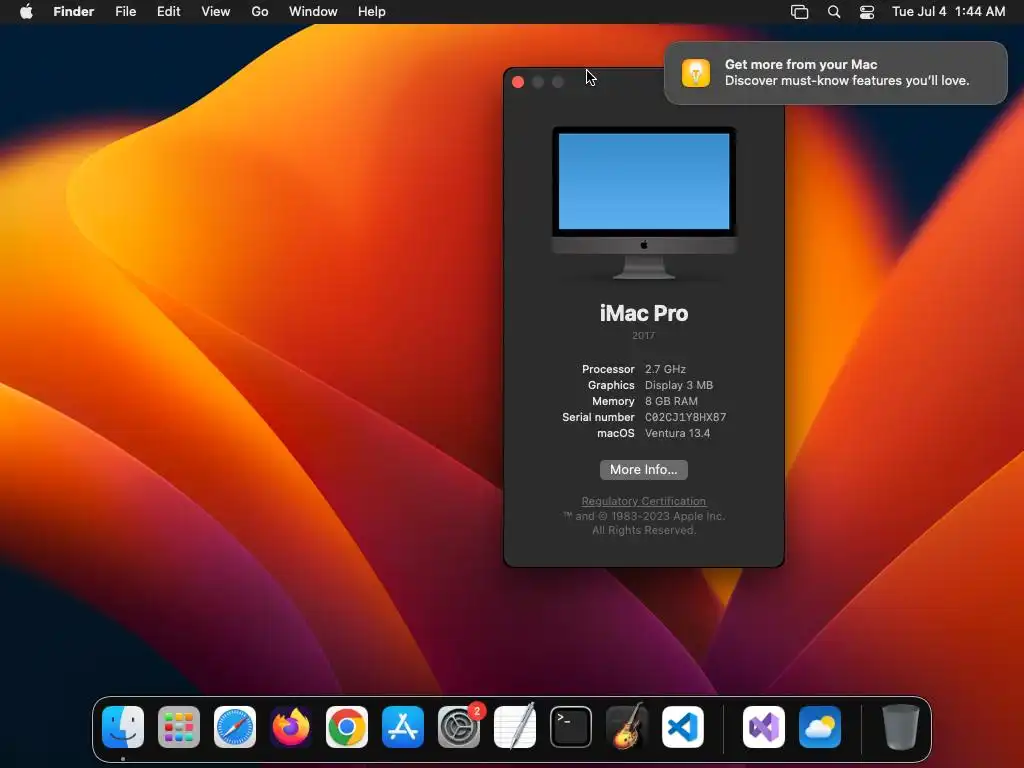Open the Finder menu
This screenshot has width=1024, height=768.
click(74, 12)
